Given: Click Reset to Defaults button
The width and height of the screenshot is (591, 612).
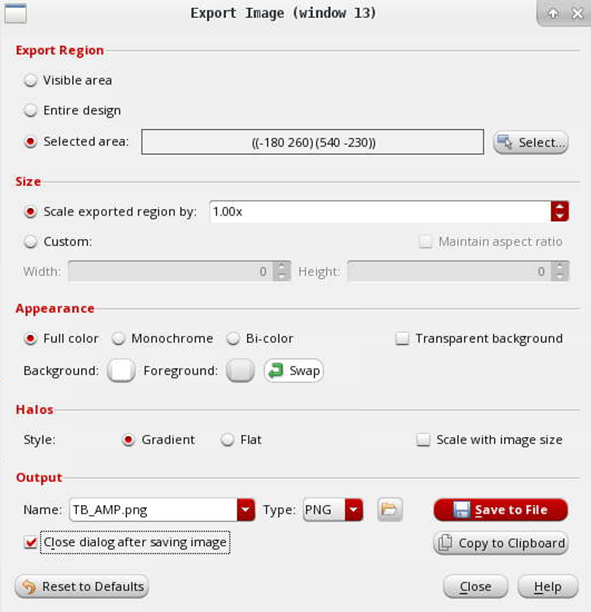Looking at the screenshot, I should tap(82, 586).
